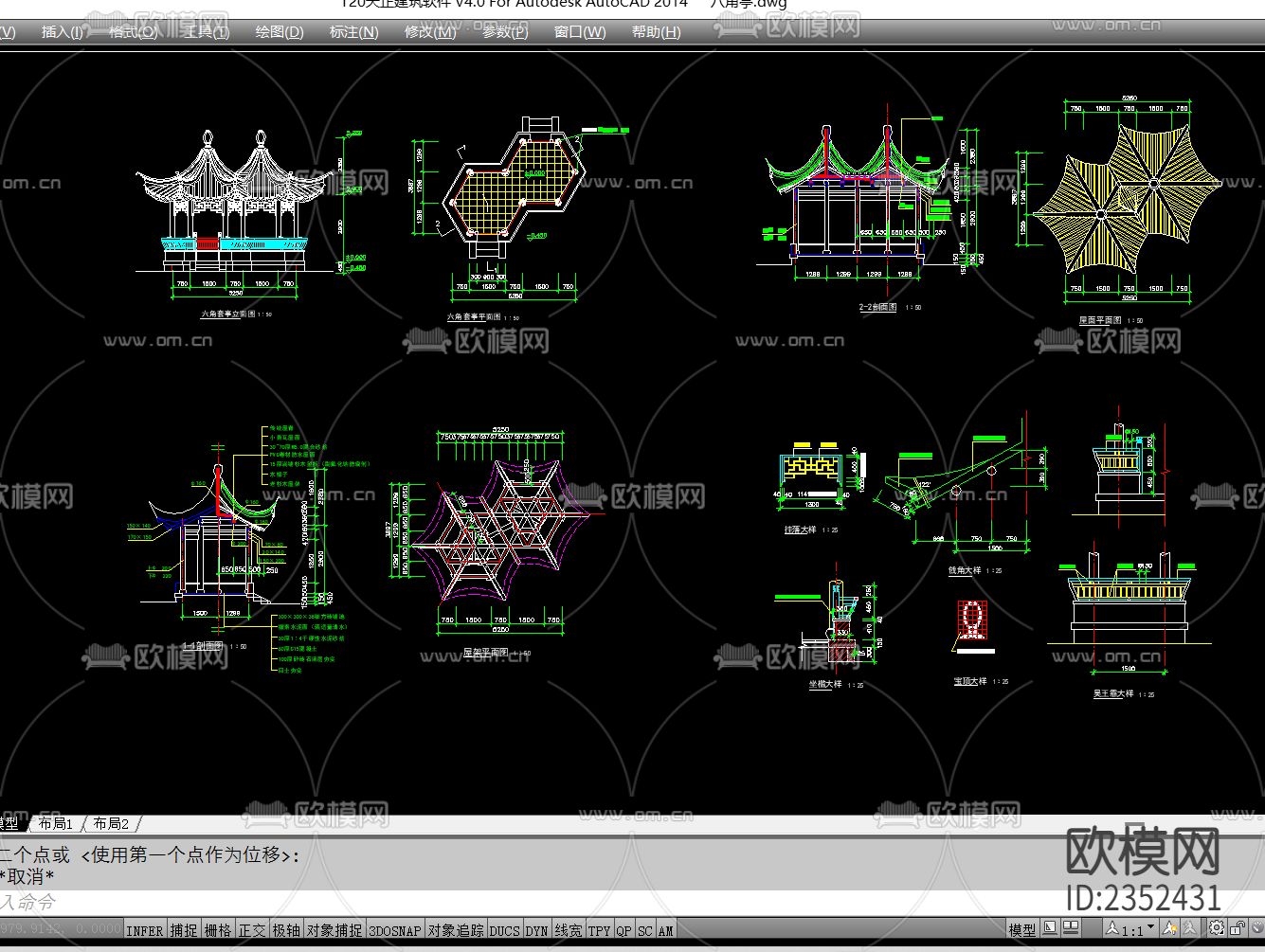Click the hardware acceleration icon in status bar
This screenshot has height=952, width=1265.
point(1257,928)
